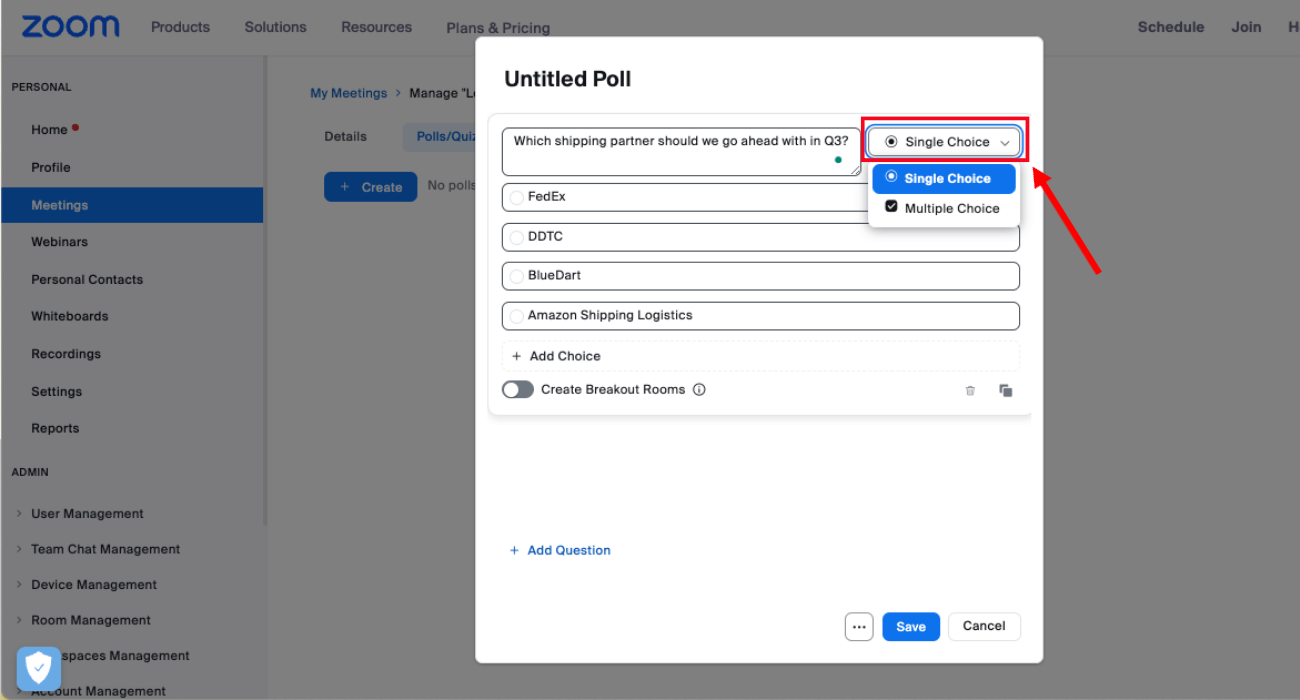Open Meetings in the sidebar
Viewport: 1300px width, 700px height.
click(x=132, y=205)
